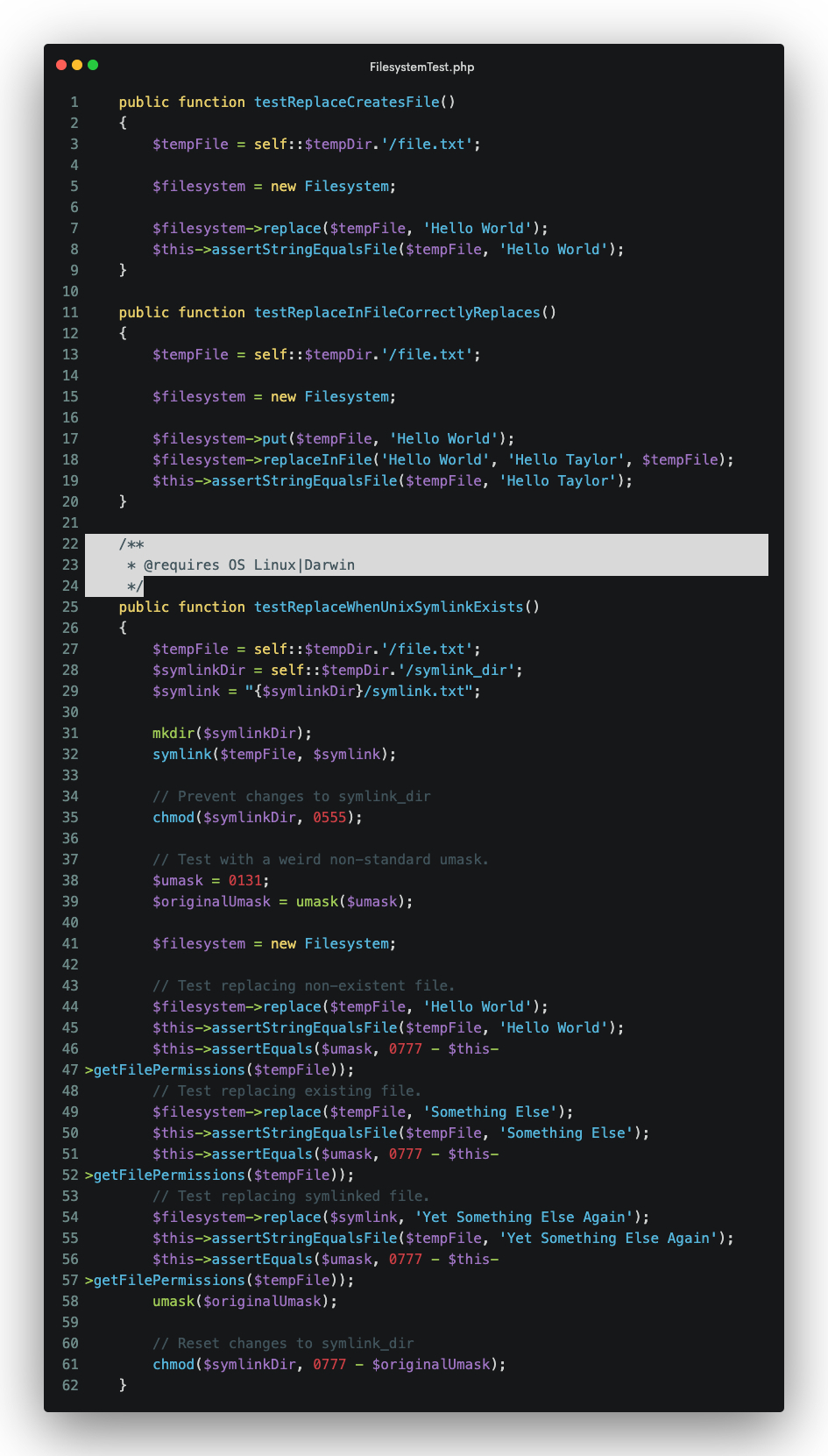This screenshot has width=828, height=1456.
Task: Click line number 11 in the gutter
Action: [x=70, y=312]
